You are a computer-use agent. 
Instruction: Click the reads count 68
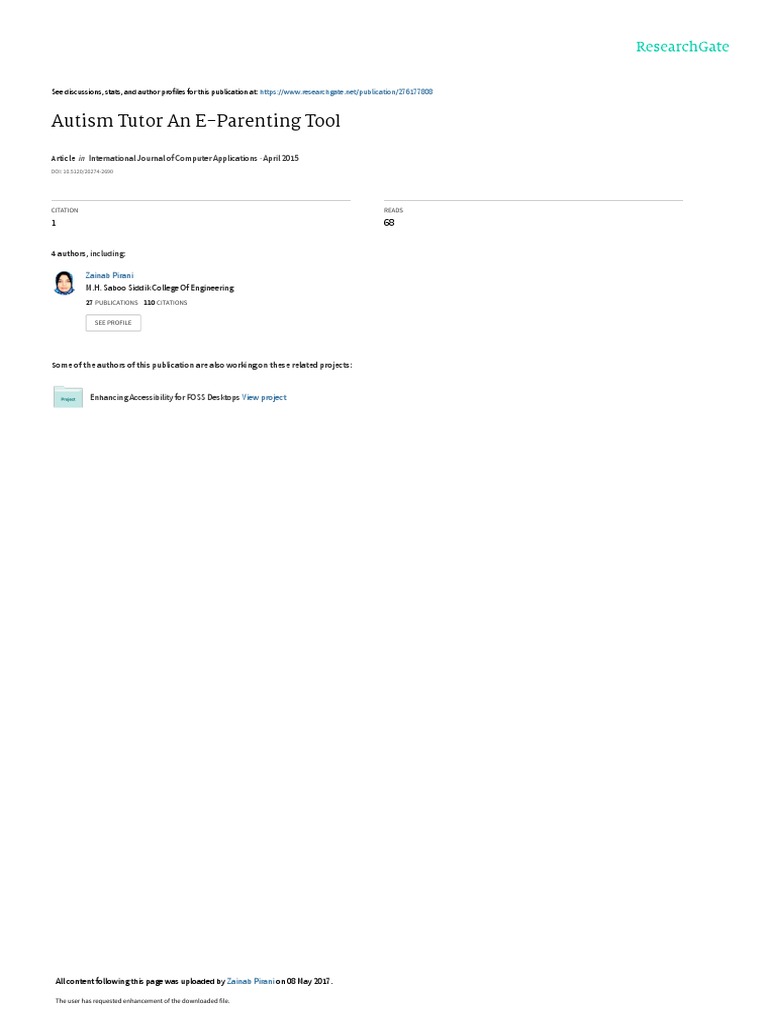coord(389,223)
